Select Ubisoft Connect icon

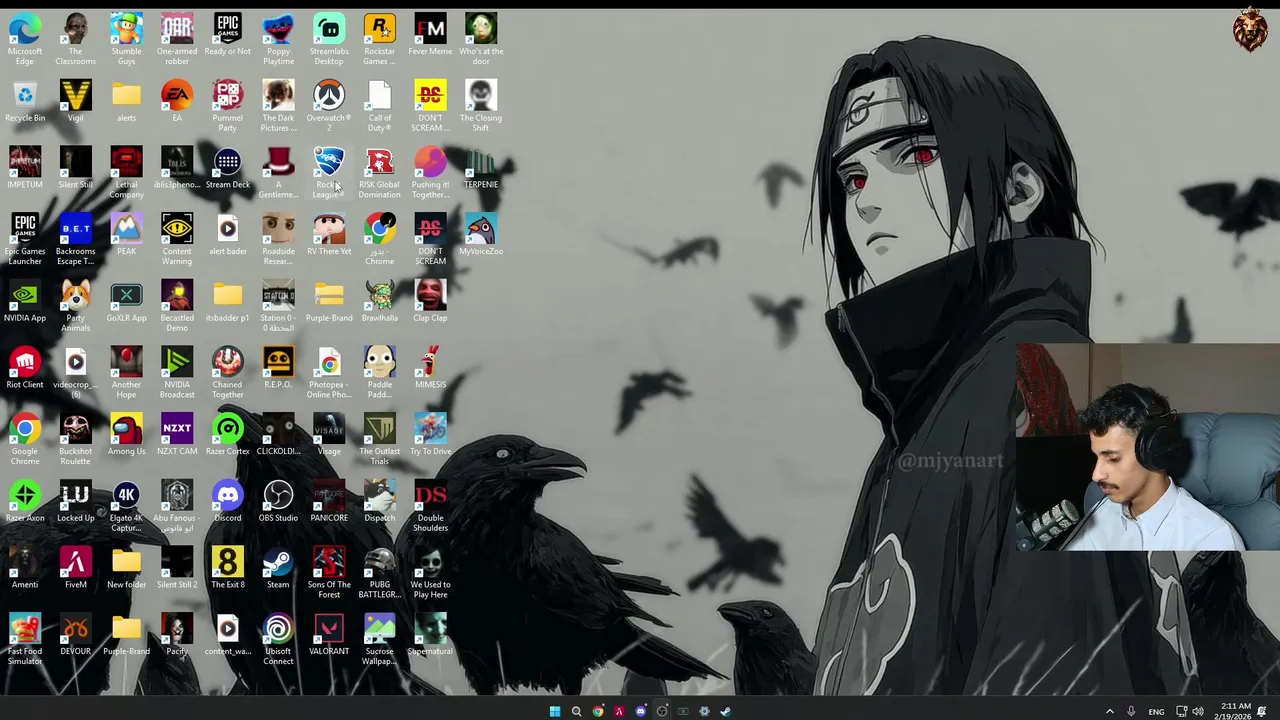point(278,640)
